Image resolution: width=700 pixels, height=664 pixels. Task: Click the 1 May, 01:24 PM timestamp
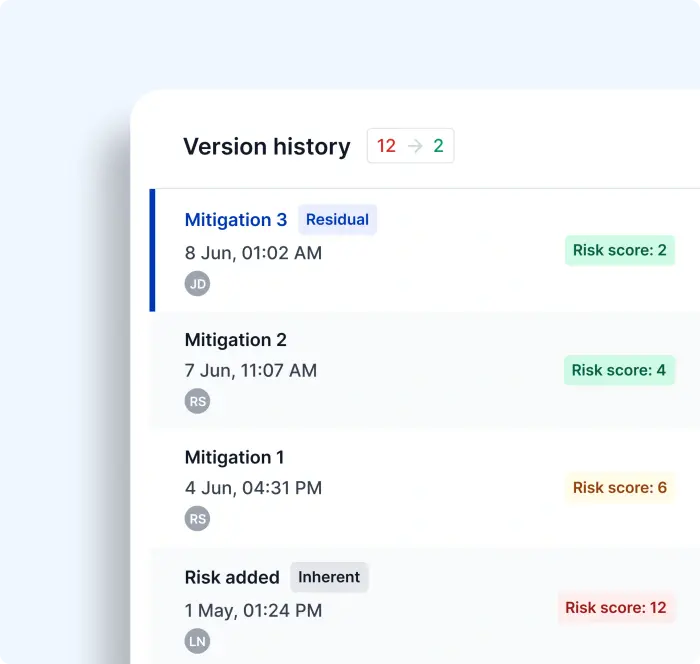coord(254,610)
